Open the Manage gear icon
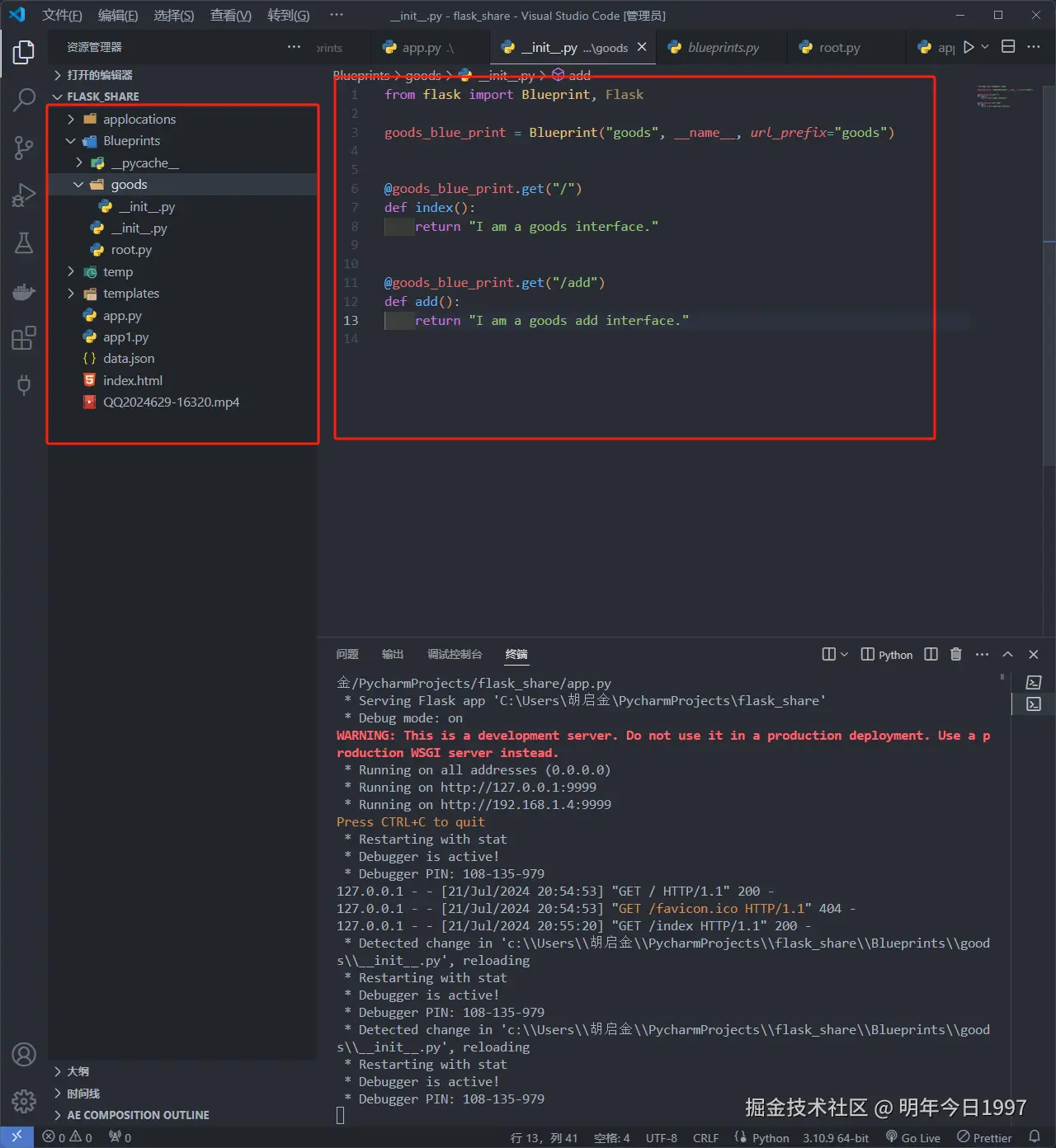 click(24, 1101)
